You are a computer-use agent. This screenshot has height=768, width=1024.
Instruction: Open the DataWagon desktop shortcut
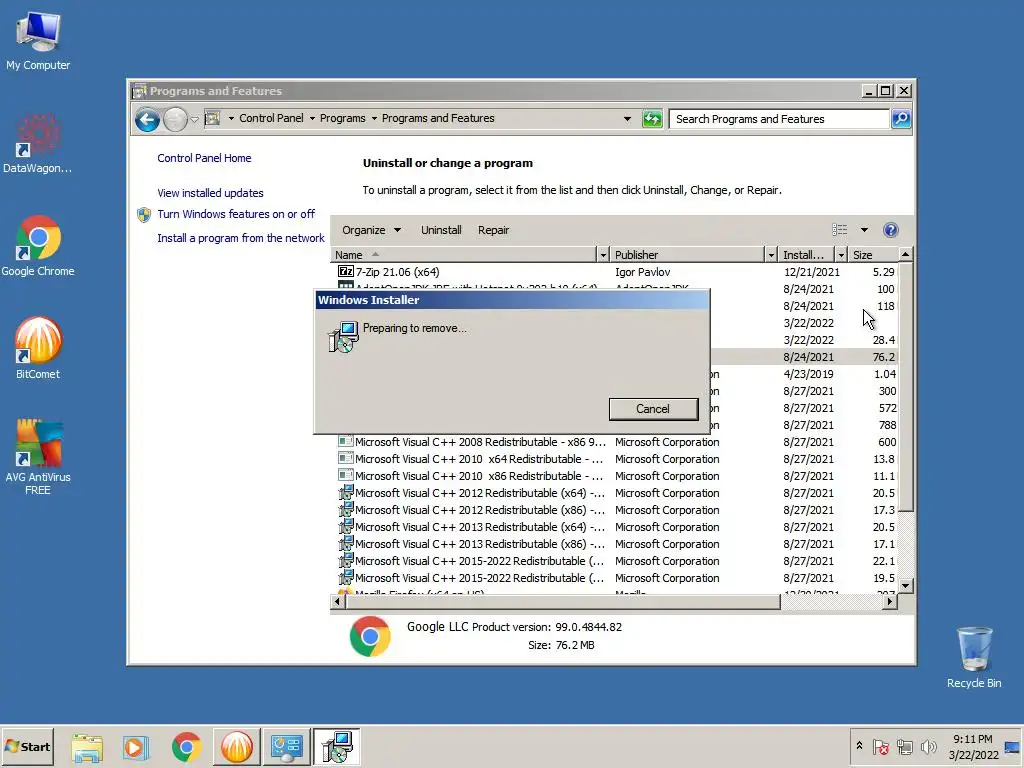38,144
